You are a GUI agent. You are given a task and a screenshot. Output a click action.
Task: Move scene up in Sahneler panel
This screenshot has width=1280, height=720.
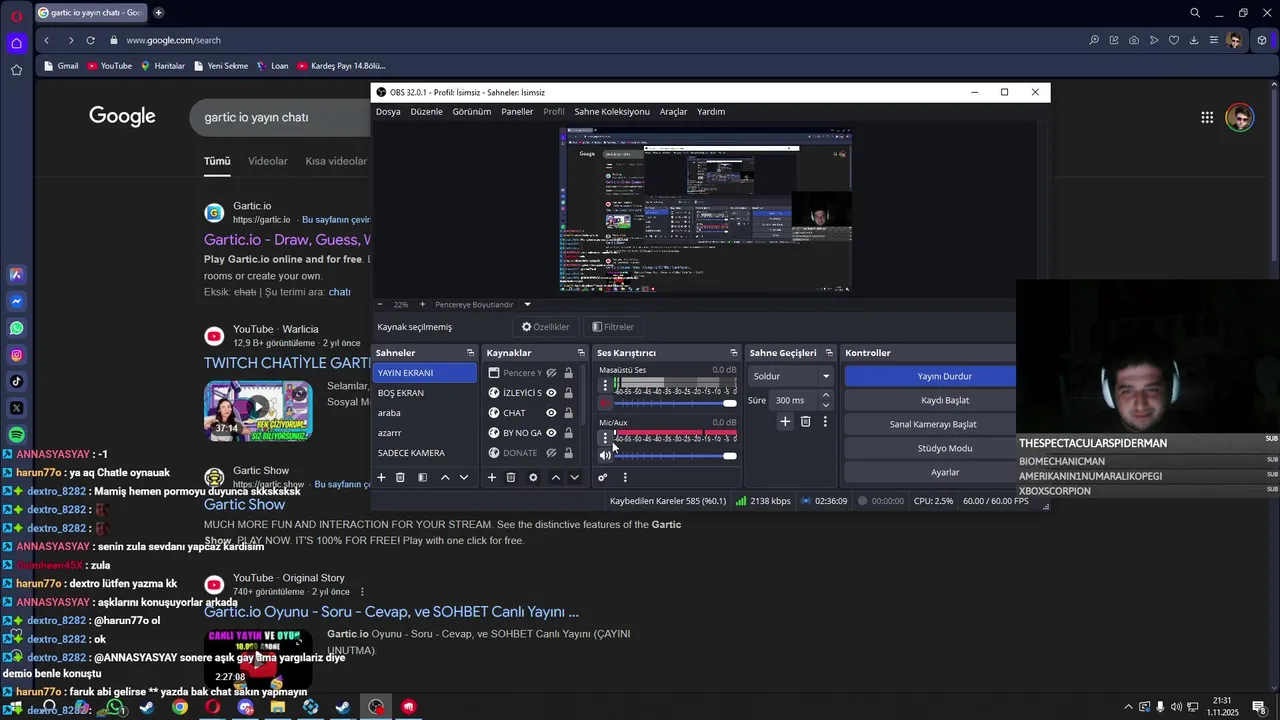445,478
